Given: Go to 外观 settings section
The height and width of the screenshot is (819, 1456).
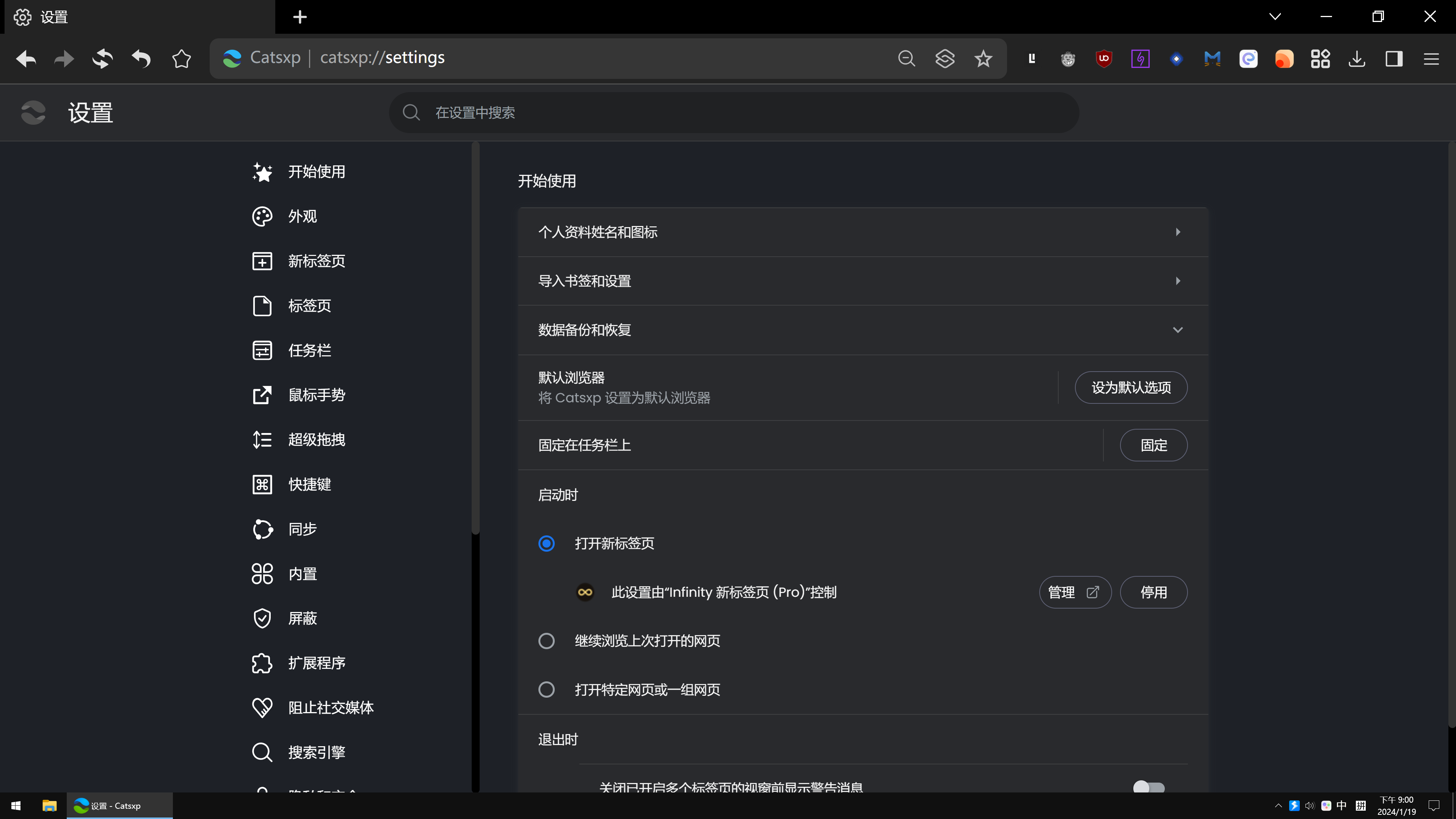Looking at the screenshot, I should (x=303, y=217).
